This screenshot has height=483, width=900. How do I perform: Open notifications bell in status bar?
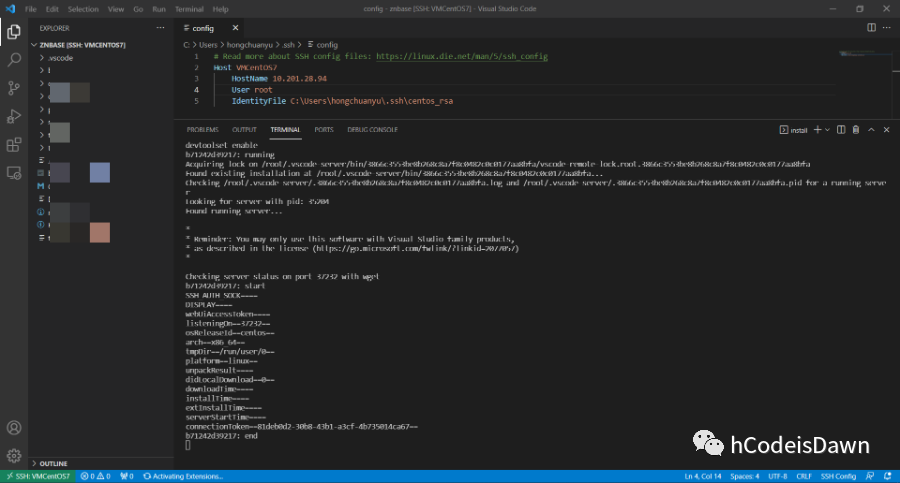(887, 476)
